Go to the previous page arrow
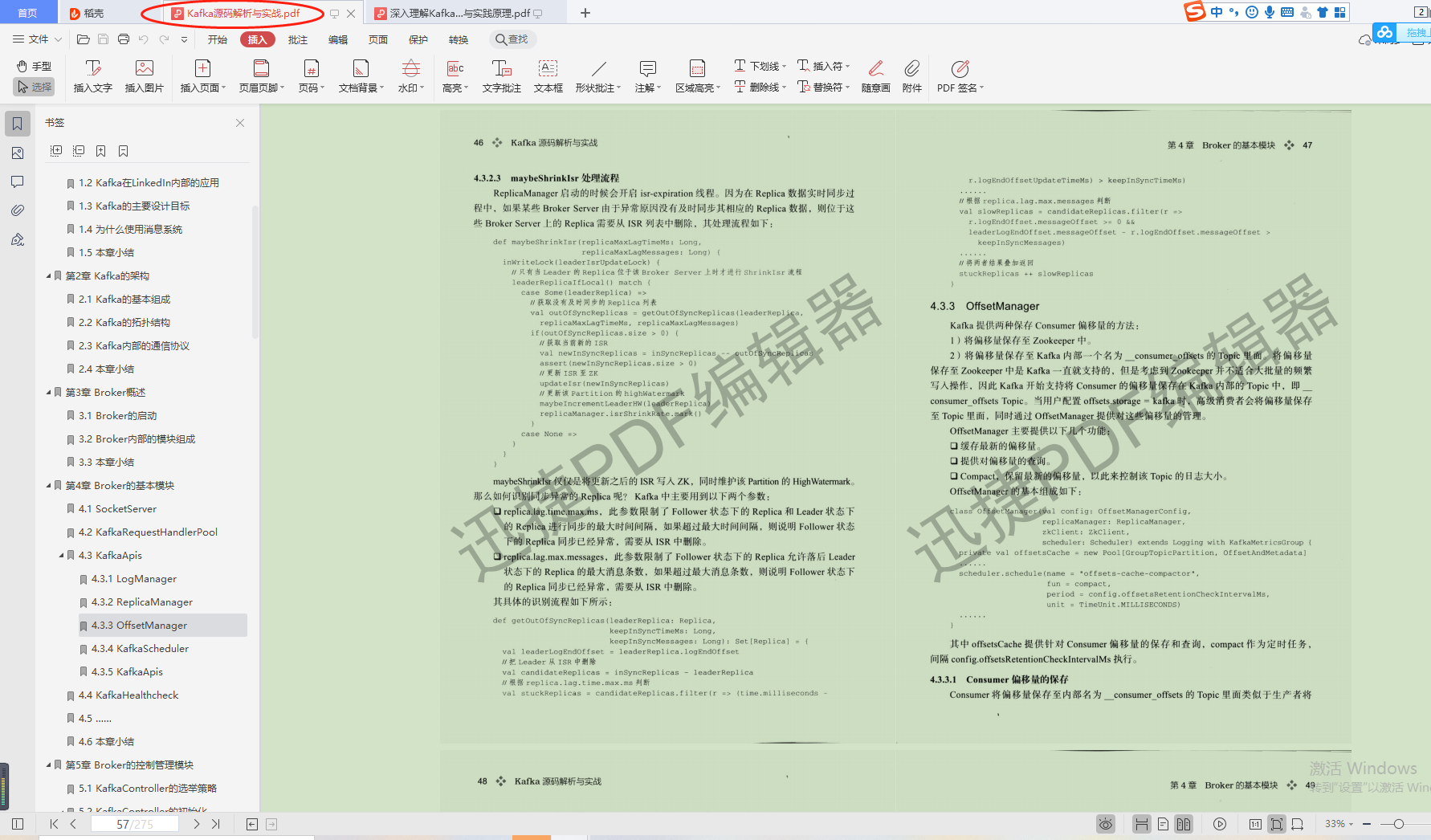 pyautogui.click(x=73, y=824)
